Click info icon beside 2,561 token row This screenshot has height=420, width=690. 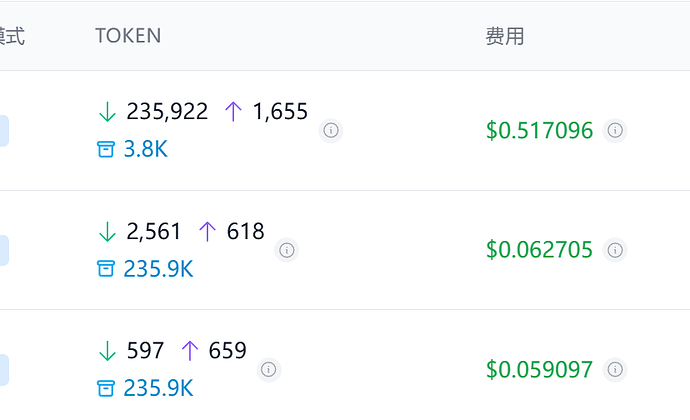[286, 250]
